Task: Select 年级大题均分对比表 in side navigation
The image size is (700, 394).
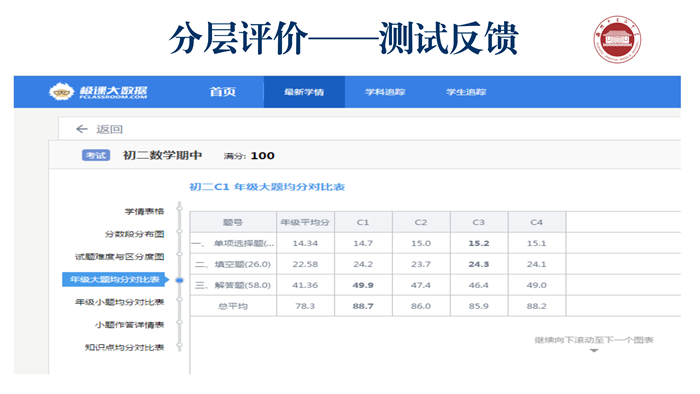Action: pos(115,279)
